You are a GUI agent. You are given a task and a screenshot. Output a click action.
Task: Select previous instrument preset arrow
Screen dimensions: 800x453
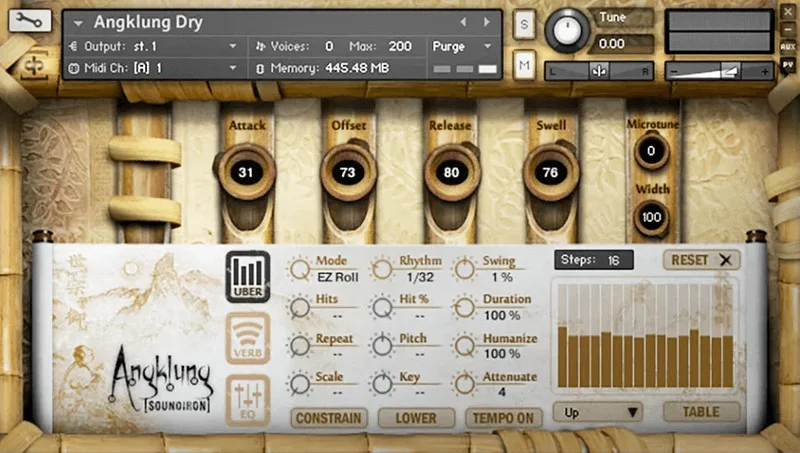pyautogui.click(x=463, y=22)
